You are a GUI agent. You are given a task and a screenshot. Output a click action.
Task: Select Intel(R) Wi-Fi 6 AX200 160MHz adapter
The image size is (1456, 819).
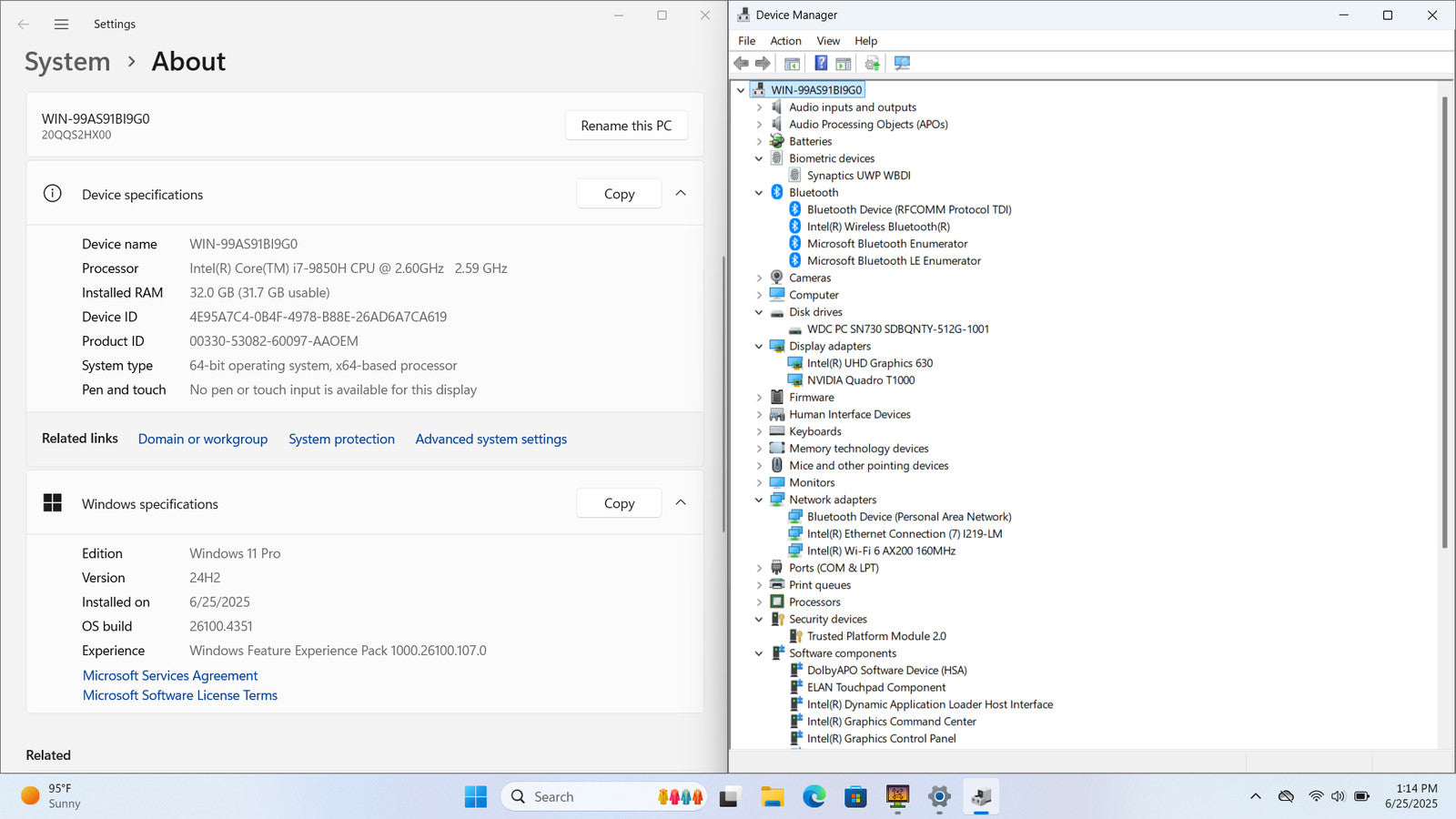click(x=880, y=551)
